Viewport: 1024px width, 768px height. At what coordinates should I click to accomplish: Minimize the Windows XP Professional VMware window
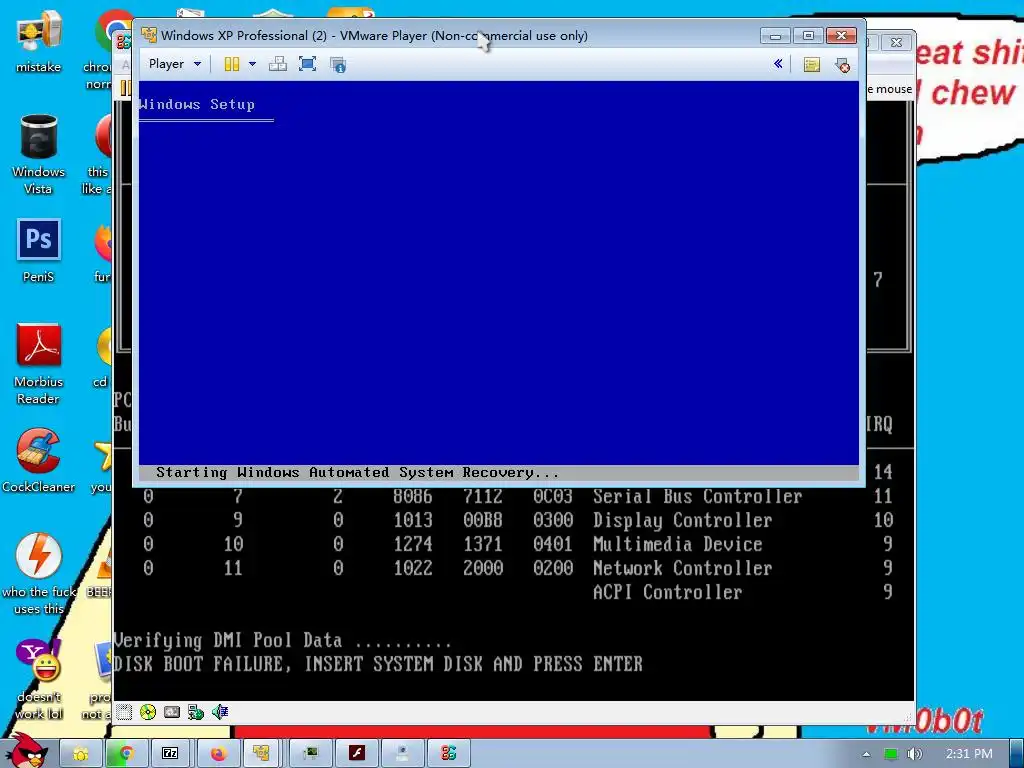coord(775,36)
